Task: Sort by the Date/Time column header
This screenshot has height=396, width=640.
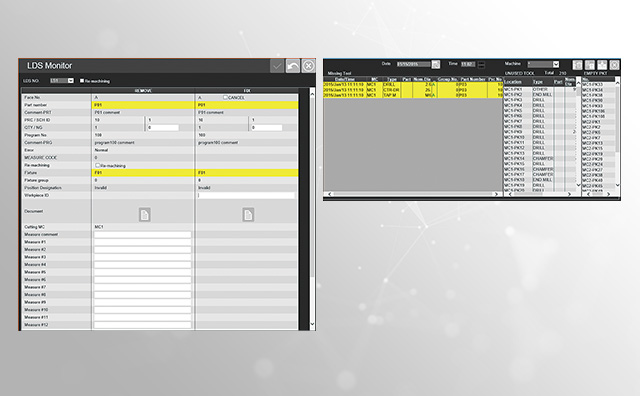Action: pyautogui.click(x=345, y=79)
